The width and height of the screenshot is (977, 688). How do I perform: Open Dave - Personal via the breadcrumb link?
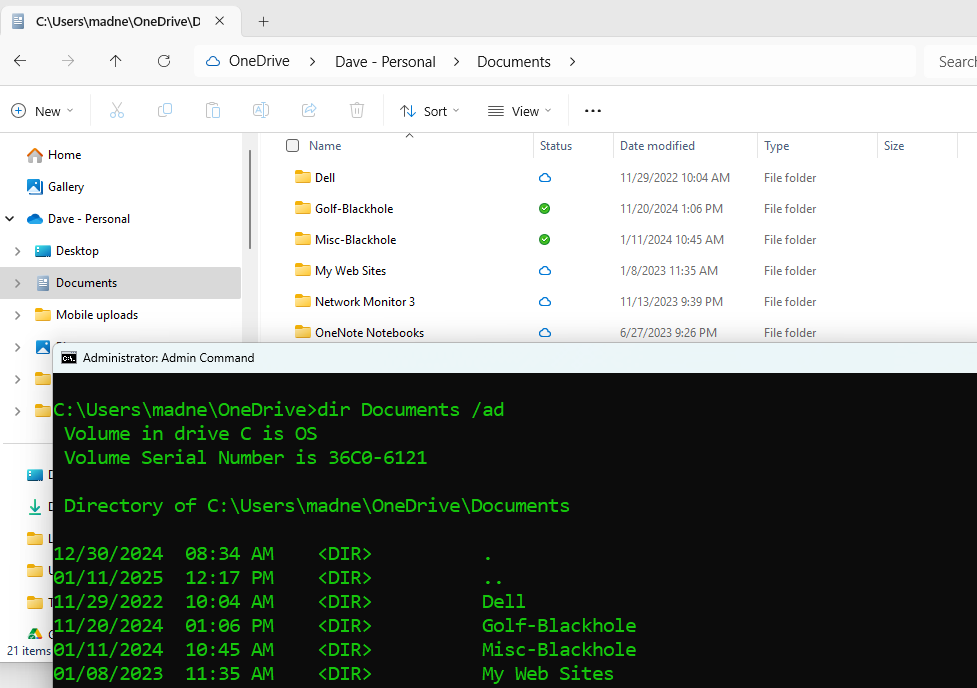click(x=385, y=61)
